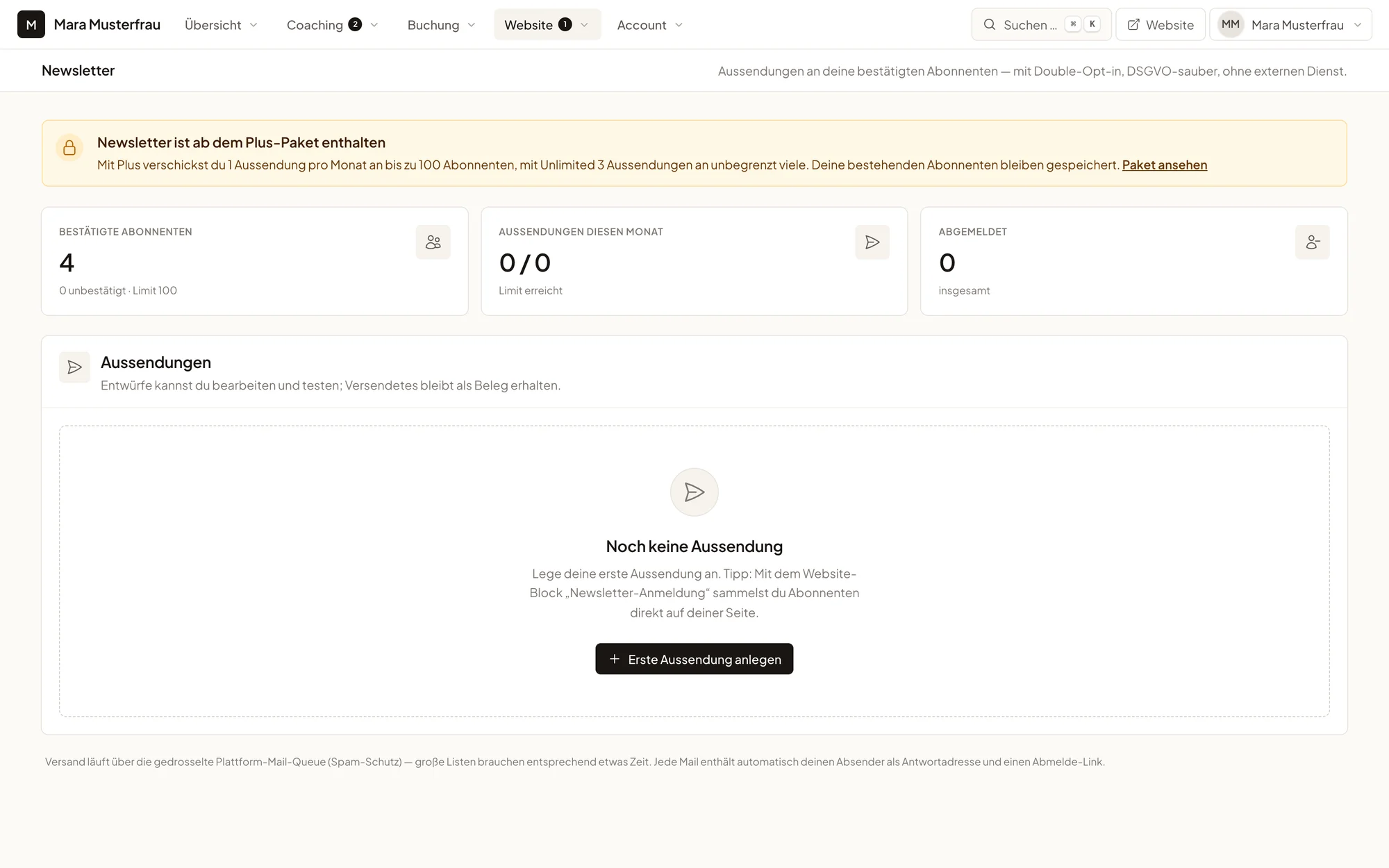The height and width of the screenshot is (868, 1389).
Task: Click the Coaching badge showing 2
Action: (355, 24)
